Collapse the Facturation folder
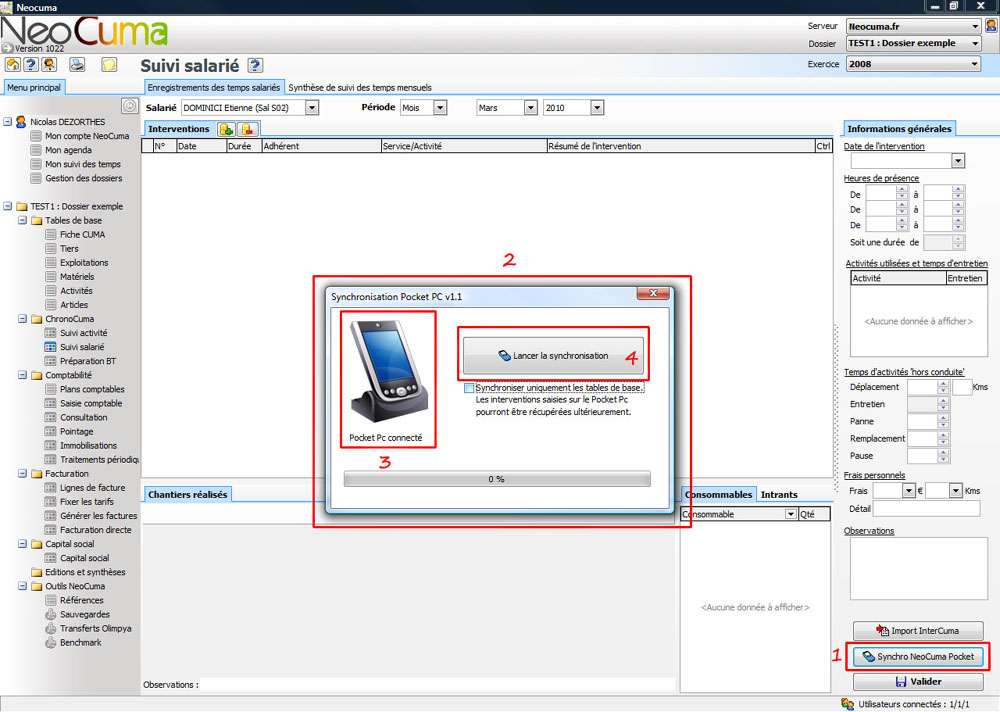 coord(22,473)
